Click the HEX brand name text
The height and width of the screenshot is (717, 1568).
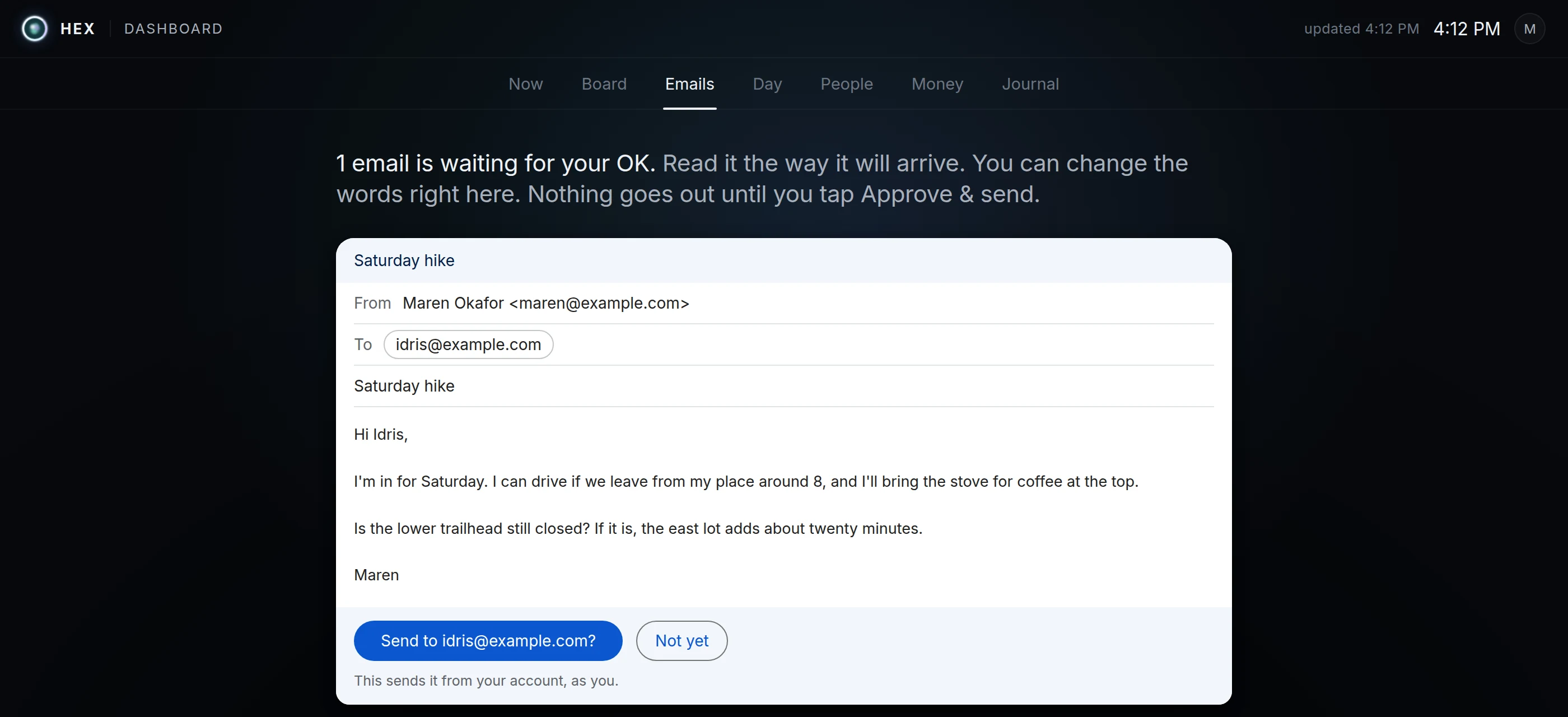click(77, 29)
